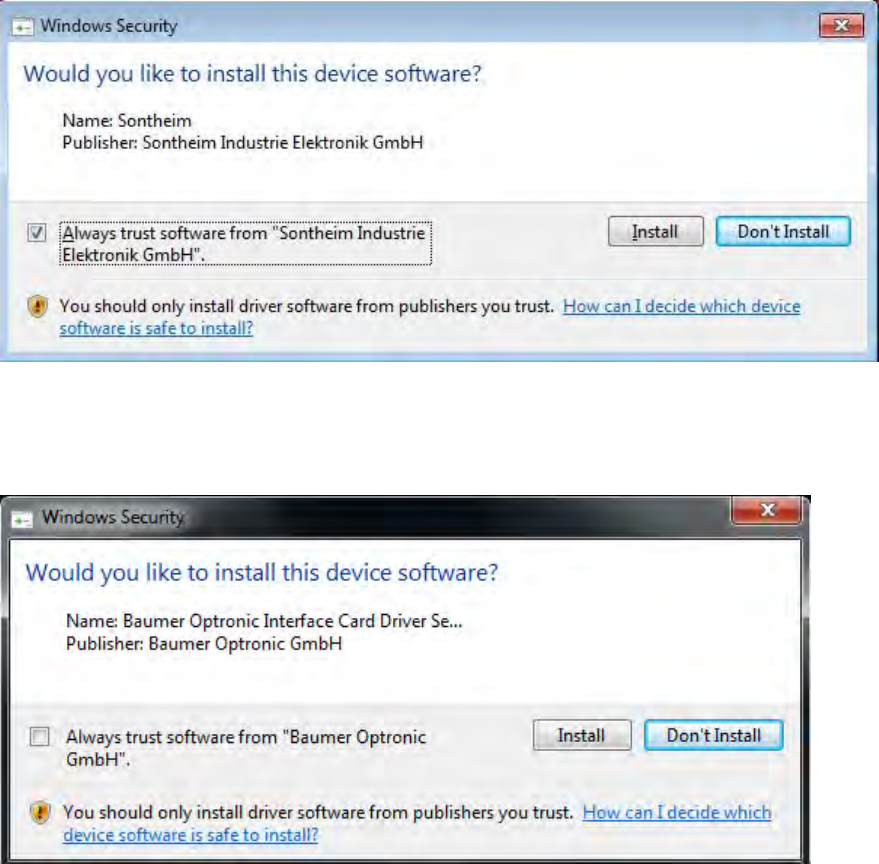Close the Sontheim Windows Security dialog

click(x=841, y=26)
